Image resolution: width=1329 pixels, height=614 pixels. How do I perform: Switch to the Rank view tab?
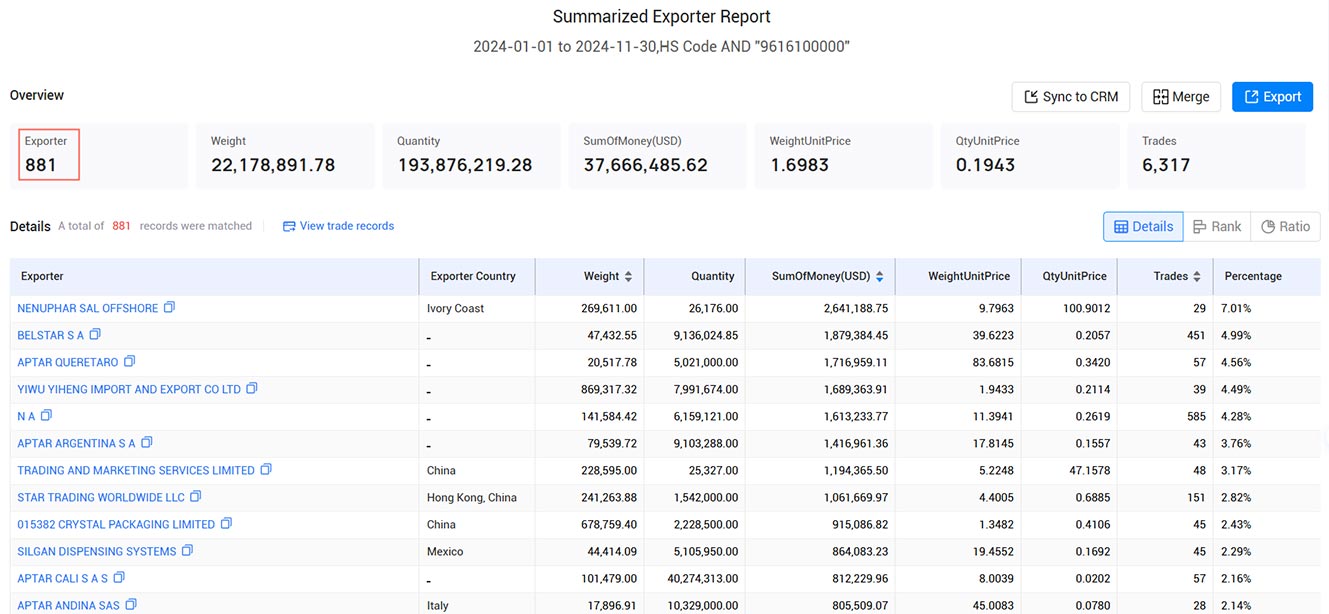(1217, 227)
